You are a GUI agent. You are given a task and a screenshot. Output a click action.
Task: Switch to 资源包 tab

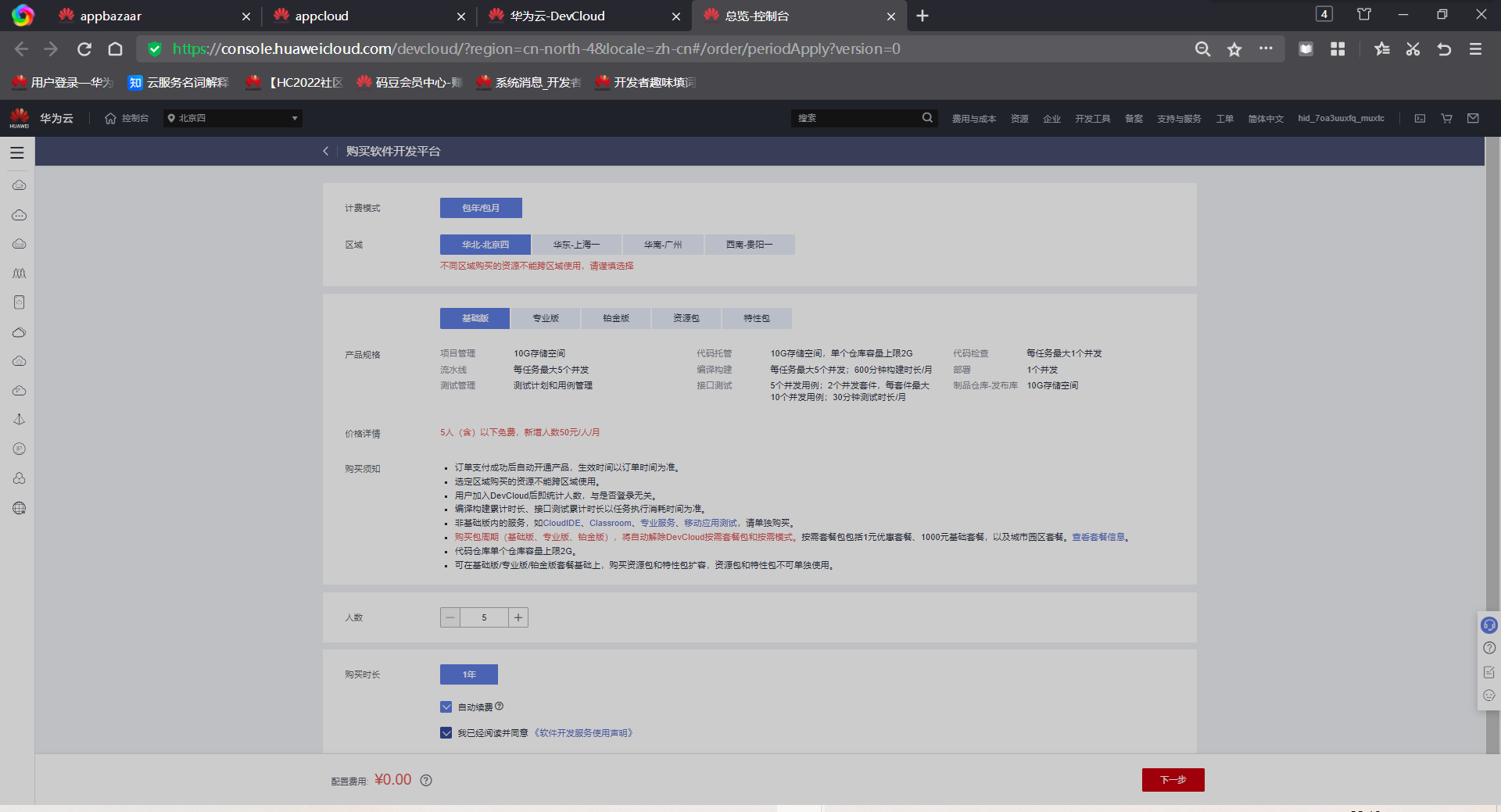pyautogui.click(x=686, y=318)
